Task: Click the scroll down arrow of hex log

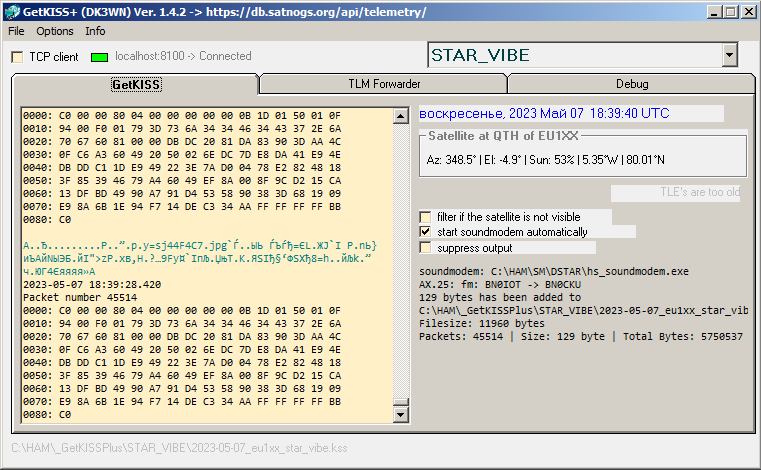Action: click(400, 415)
